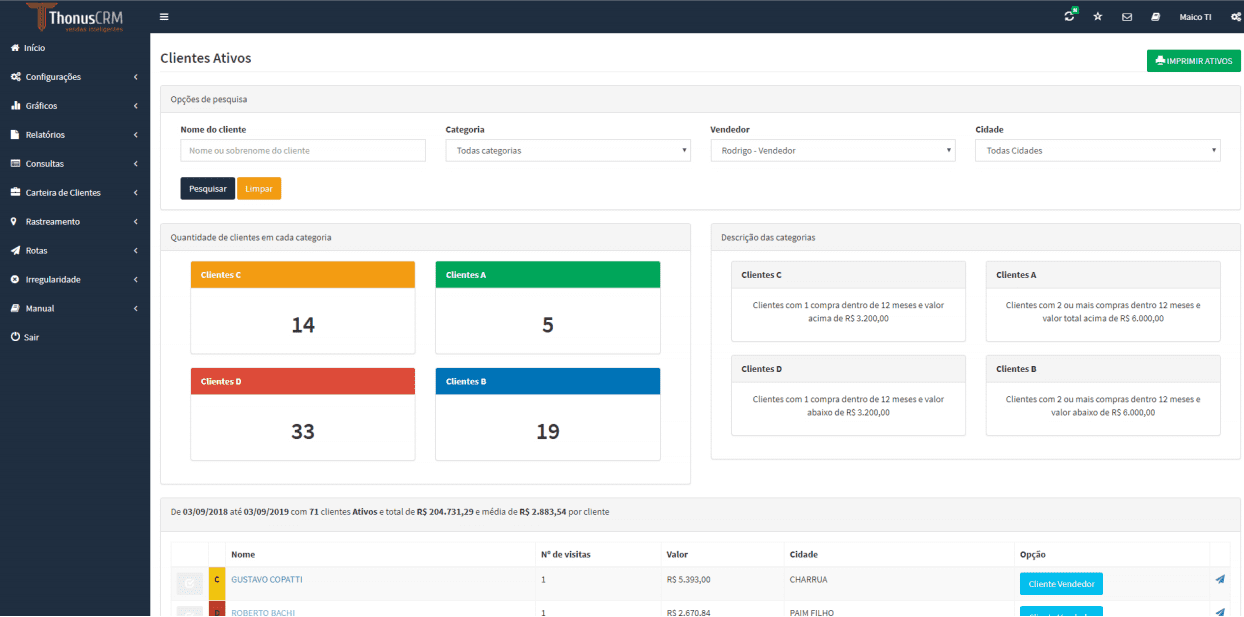
Task: Click the Clientes B count 19
Action: pos(548,432)
